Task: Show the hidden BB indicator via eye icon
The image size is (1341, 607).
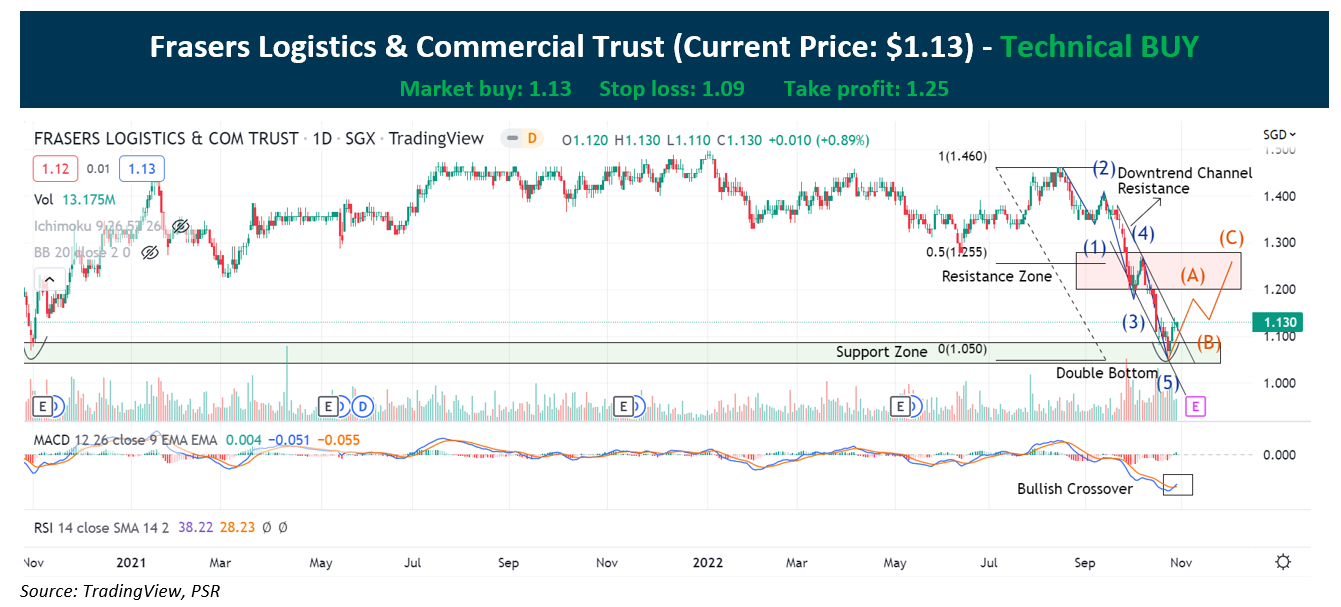Action: (x=150, y=254)
